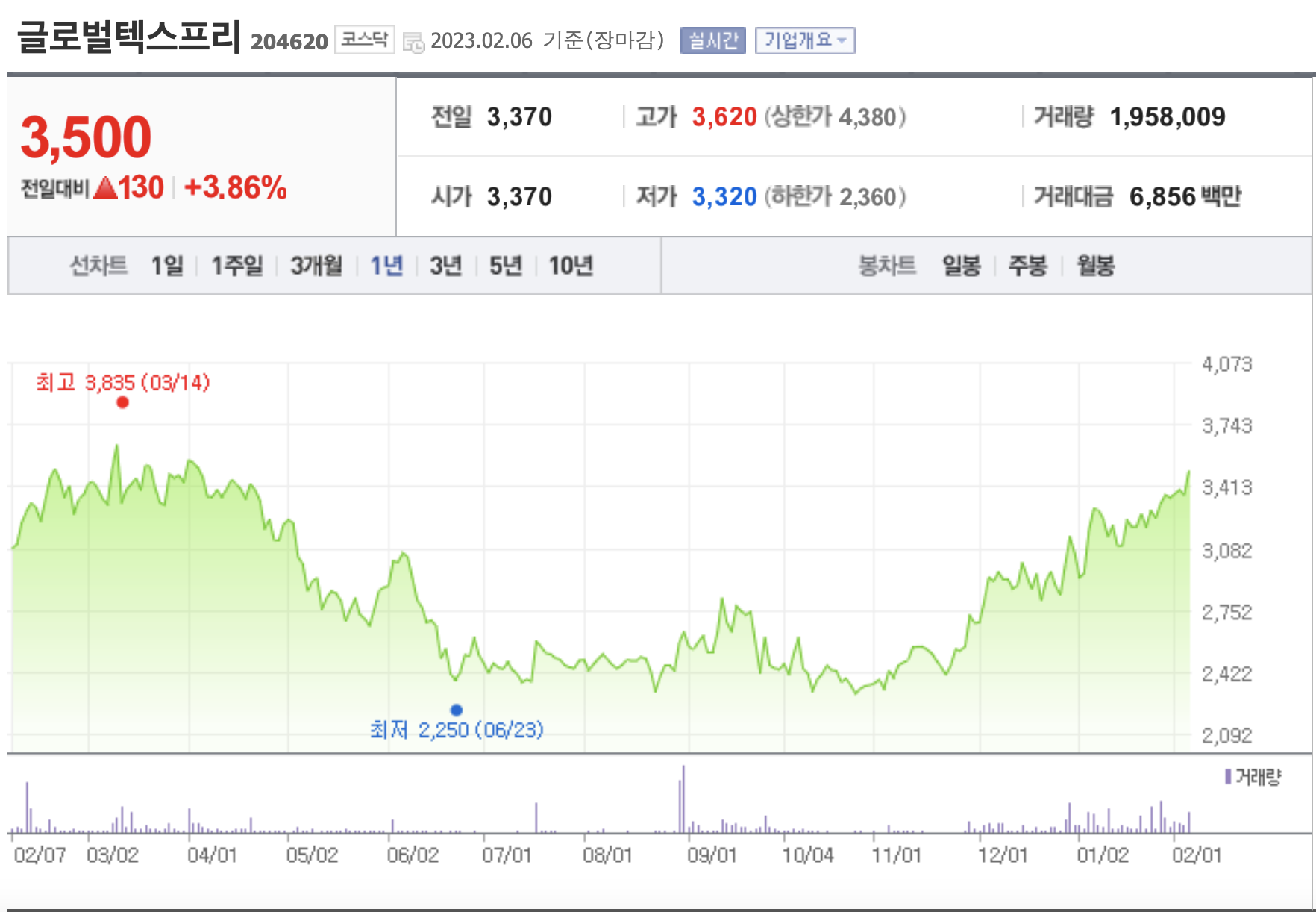Click the 2,092 price axis label
This screenshot has width=1316, height=912.
point(1226,736)
